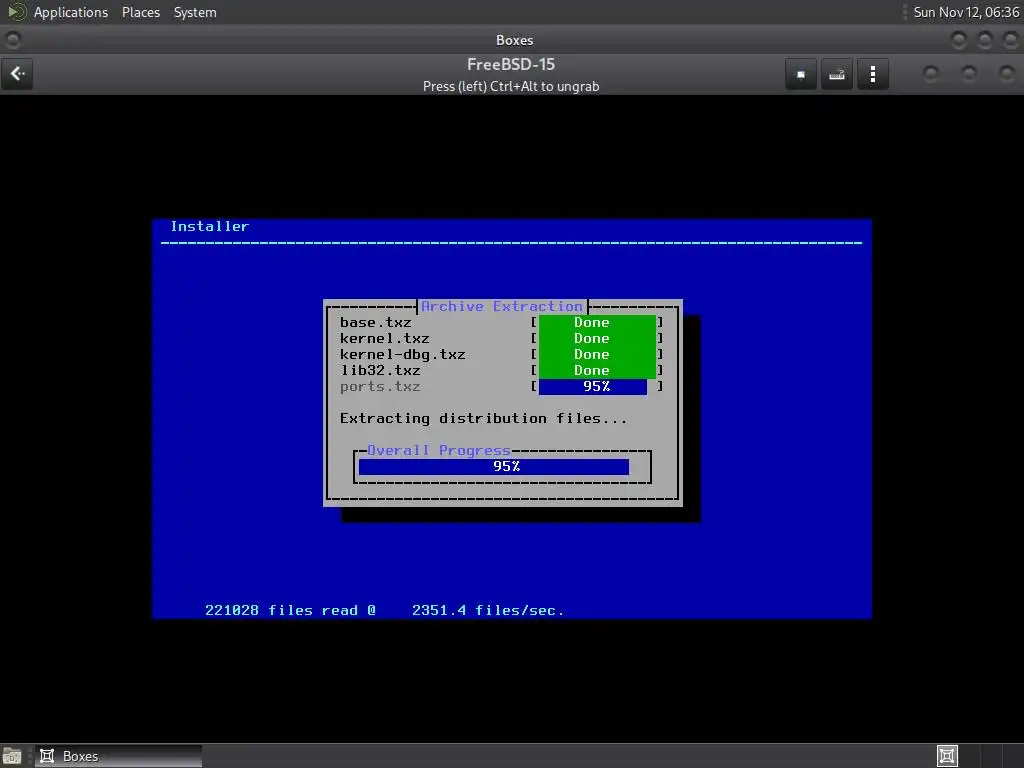Viewport: 1024px width, 768px height.
Task: Click the round window menu button at title bar left
Action: (x=12, y=40)
